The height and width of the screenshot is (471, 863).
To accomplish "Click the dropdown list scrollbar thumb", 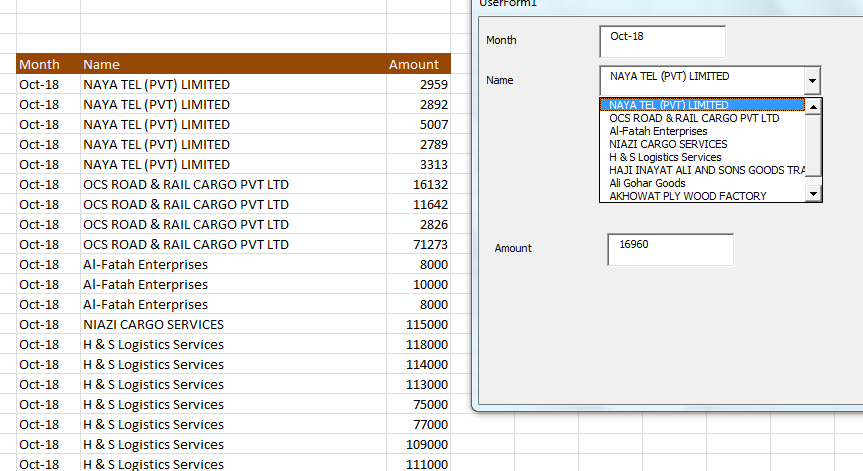I will click(813, 145).
